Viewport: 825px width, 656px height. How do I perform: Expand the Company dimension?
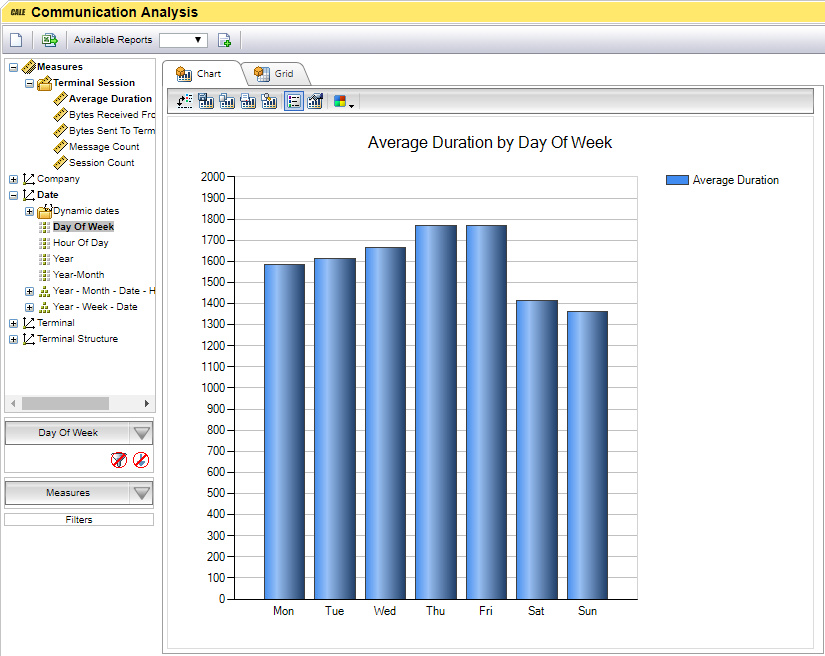(14, 179)
